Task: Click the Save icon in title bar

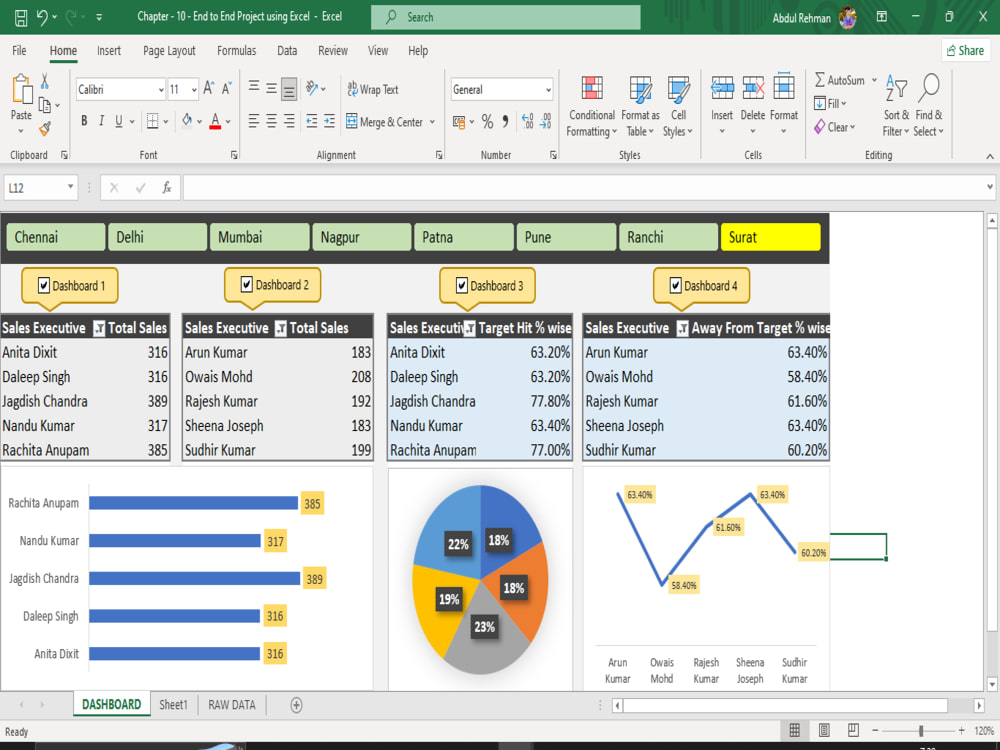Action: (20, 17)
